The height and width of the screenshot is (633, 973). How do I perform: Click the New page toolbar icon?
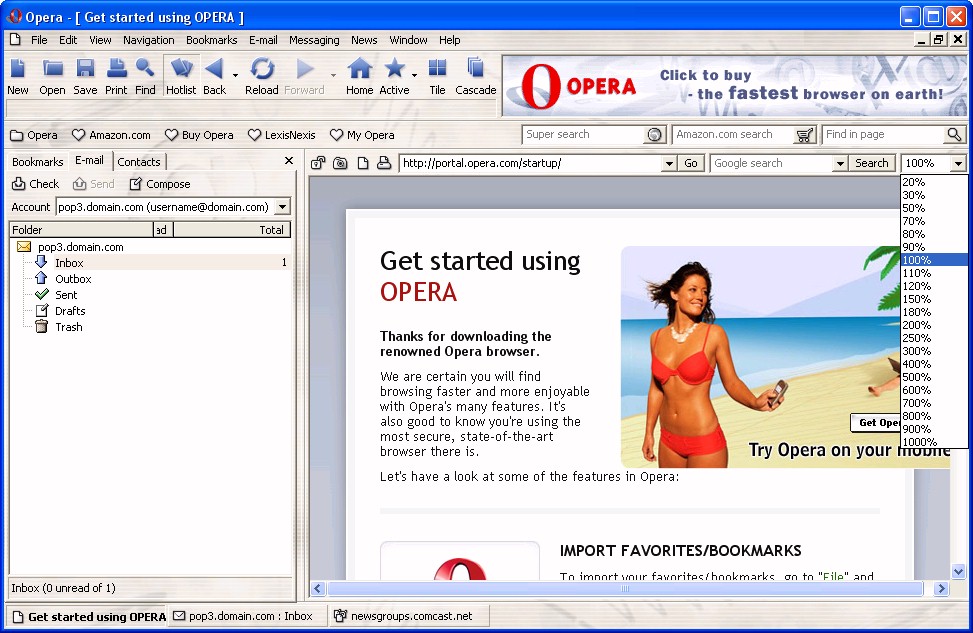click(x=17, y=76)
